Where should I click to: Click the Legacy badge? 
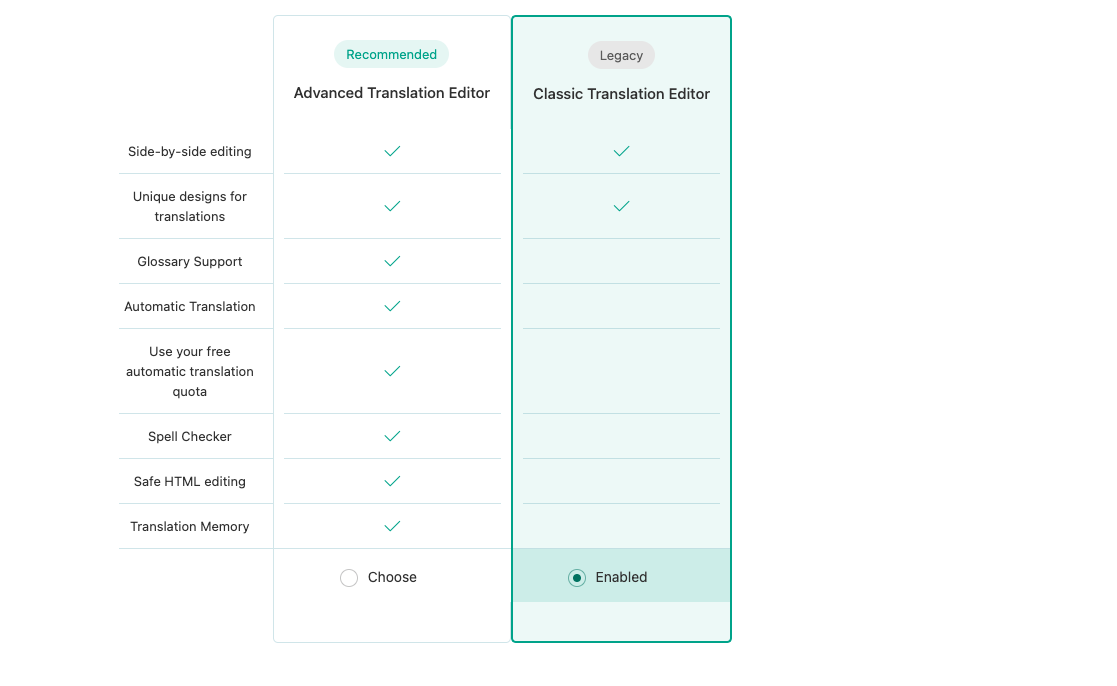[621, 56]
